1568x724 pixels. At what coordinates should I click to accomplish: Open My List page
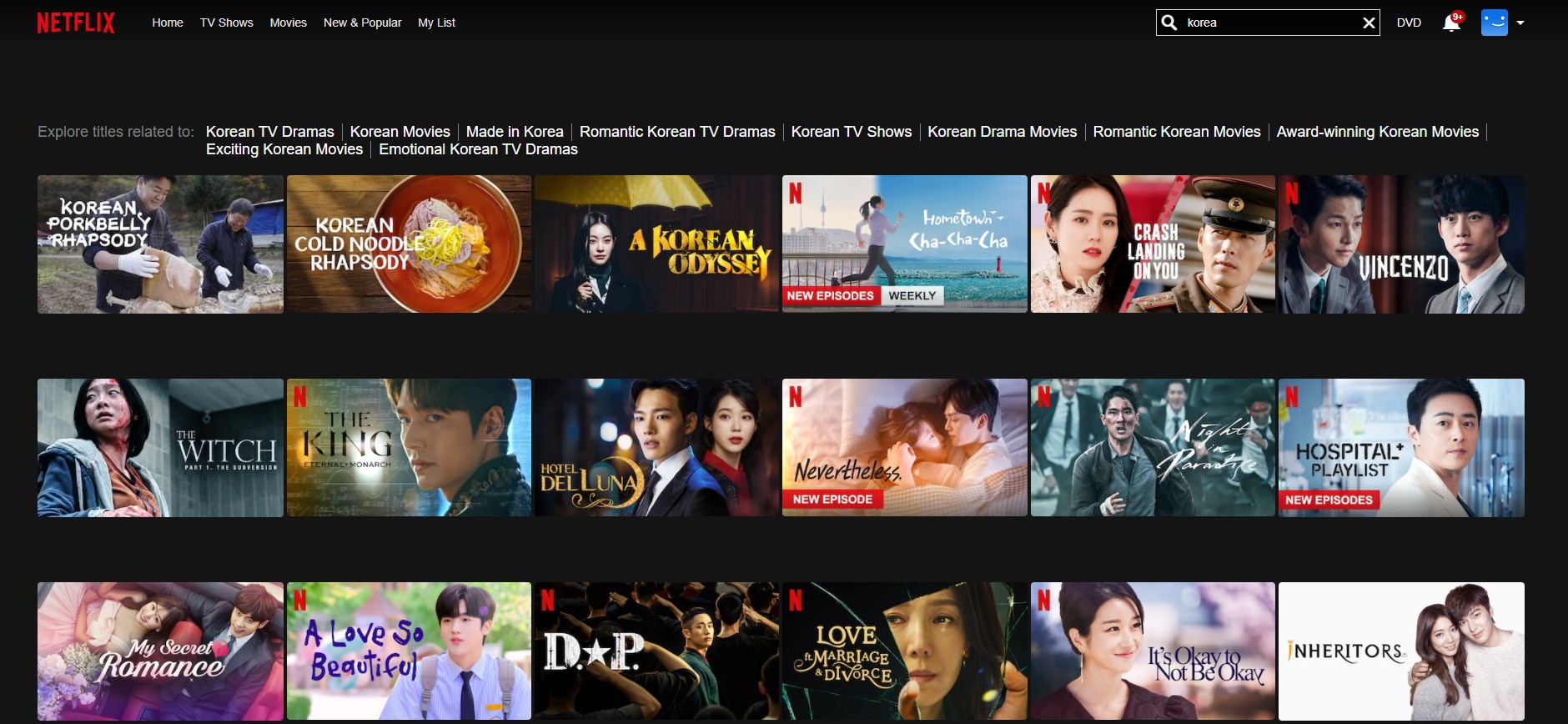click(x=436, y=23)
